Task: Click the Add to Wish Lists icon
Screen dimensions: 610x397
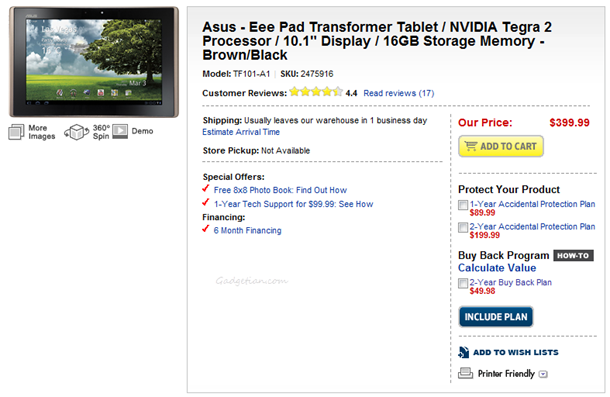Action: [x=463, y=352]
